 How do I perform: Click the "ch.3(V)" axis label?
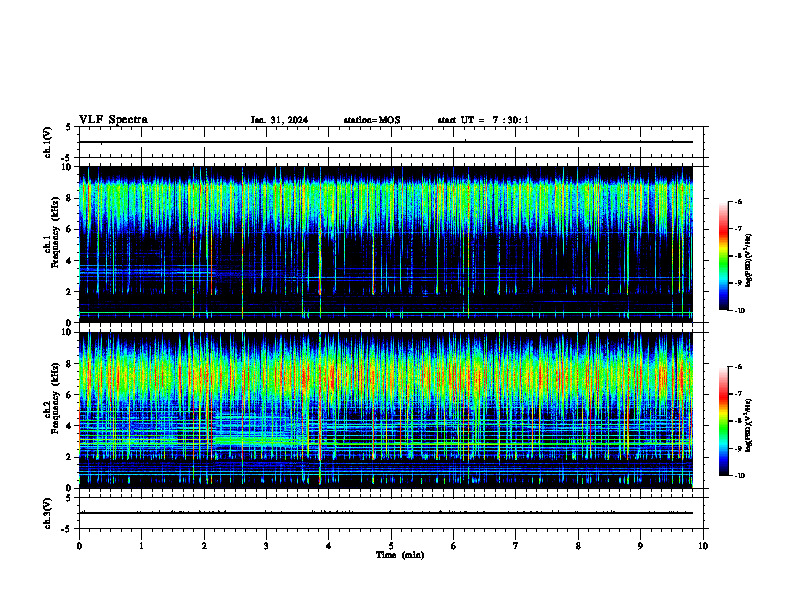pos(47,513)
